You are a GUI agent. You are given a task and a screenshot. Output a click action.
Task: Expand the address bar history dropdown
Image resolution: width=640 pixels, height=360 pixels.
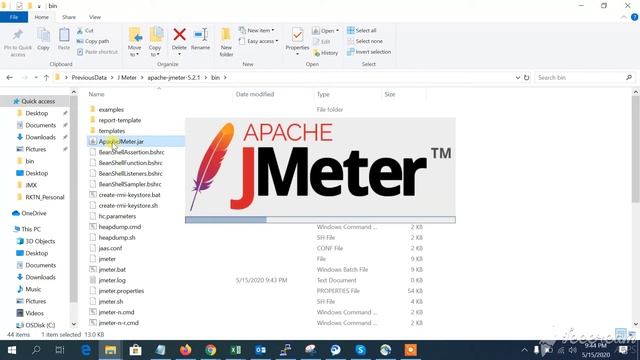(518, 78)
